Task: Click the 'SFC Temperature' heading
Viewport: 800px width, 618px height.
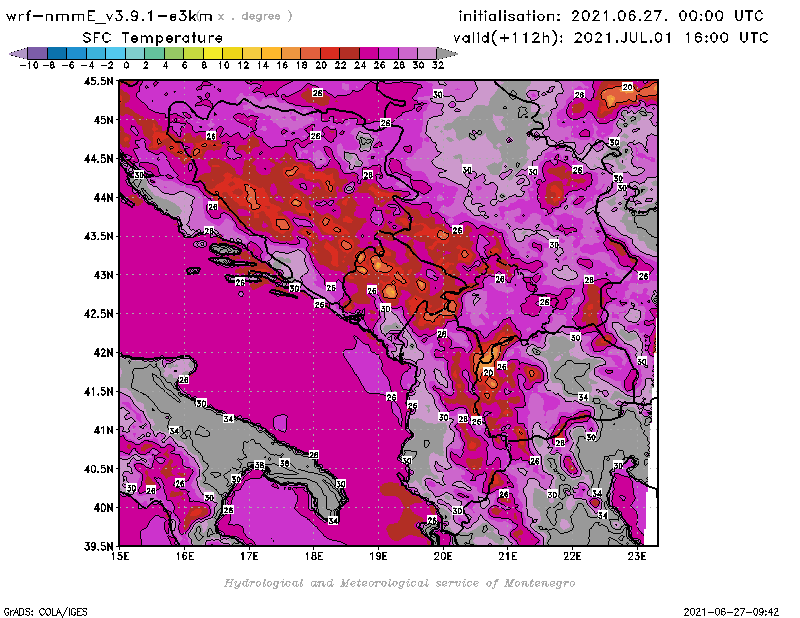Action: pyautogui.click(x=153, y=38)
